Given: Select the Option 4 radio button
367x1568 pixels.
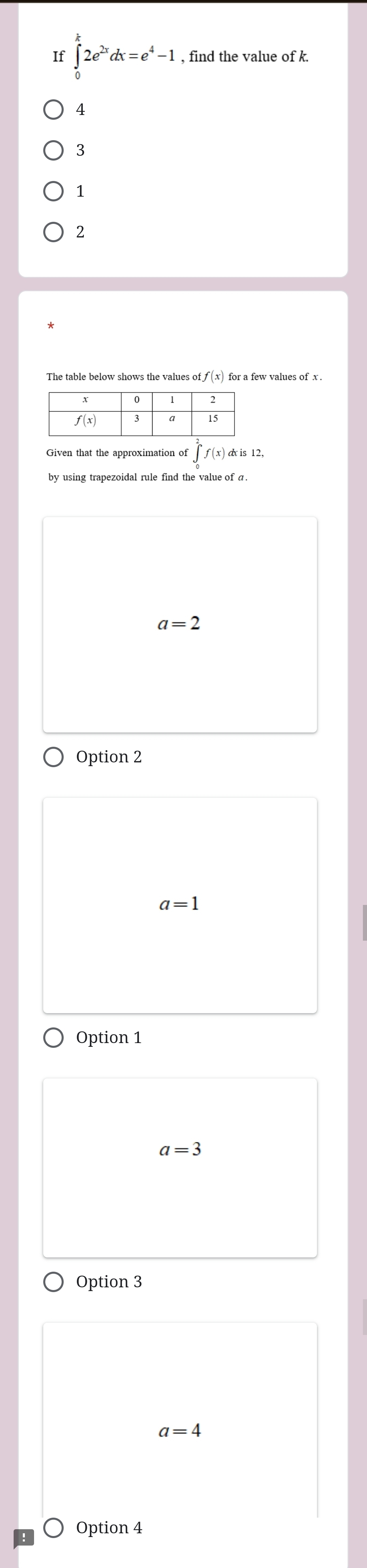Looking at the screenshot, I should point(53,1527).
